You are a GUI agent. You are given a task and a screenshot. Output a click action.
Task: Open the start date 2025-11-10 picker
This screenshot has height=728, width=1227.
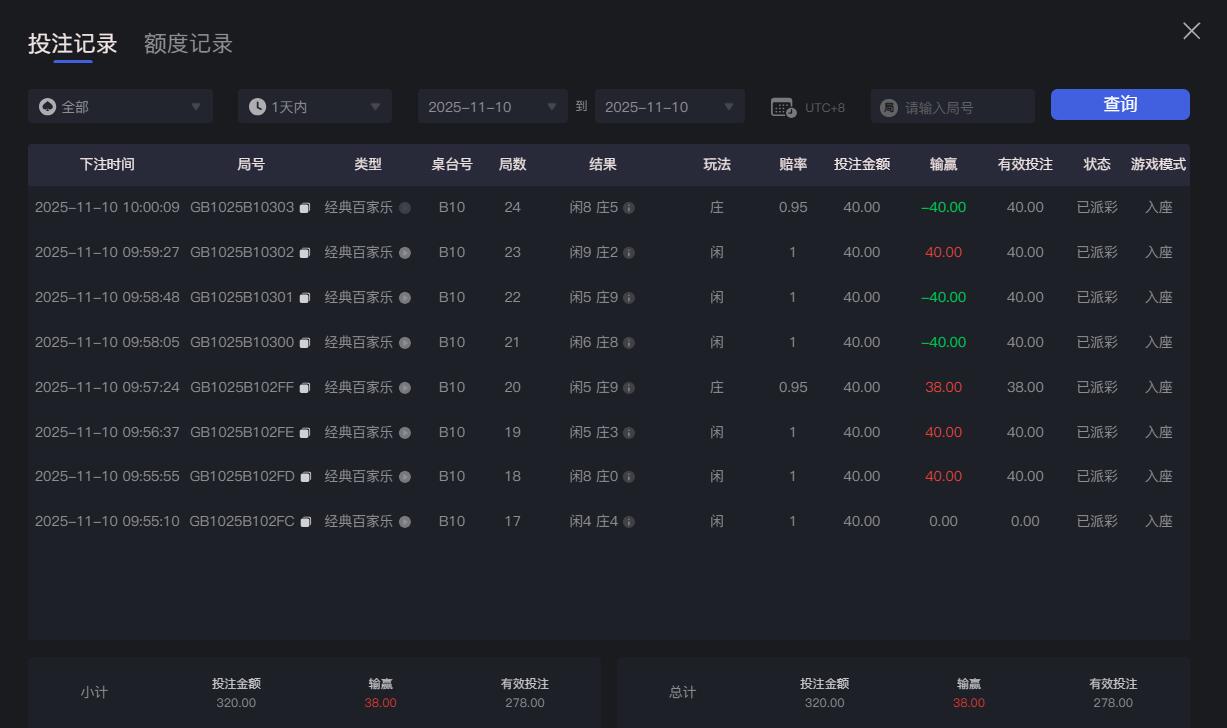click(x=492, y=105)
